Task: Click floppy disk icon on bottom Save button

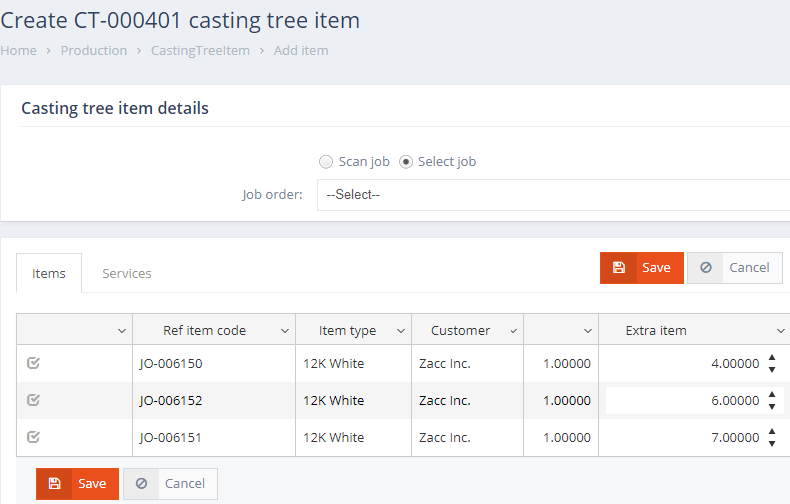Action: (x=55, y=484)
